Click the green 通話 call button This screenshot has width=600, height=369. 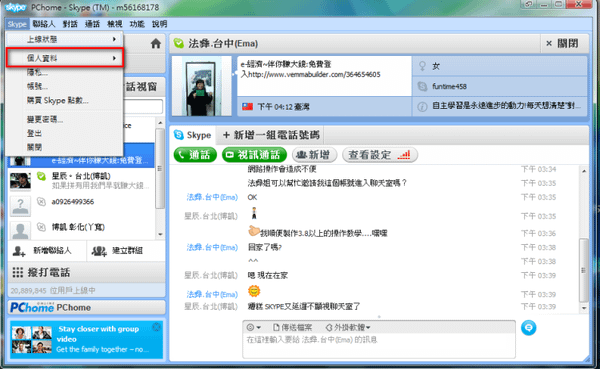[x=195, y=155]
